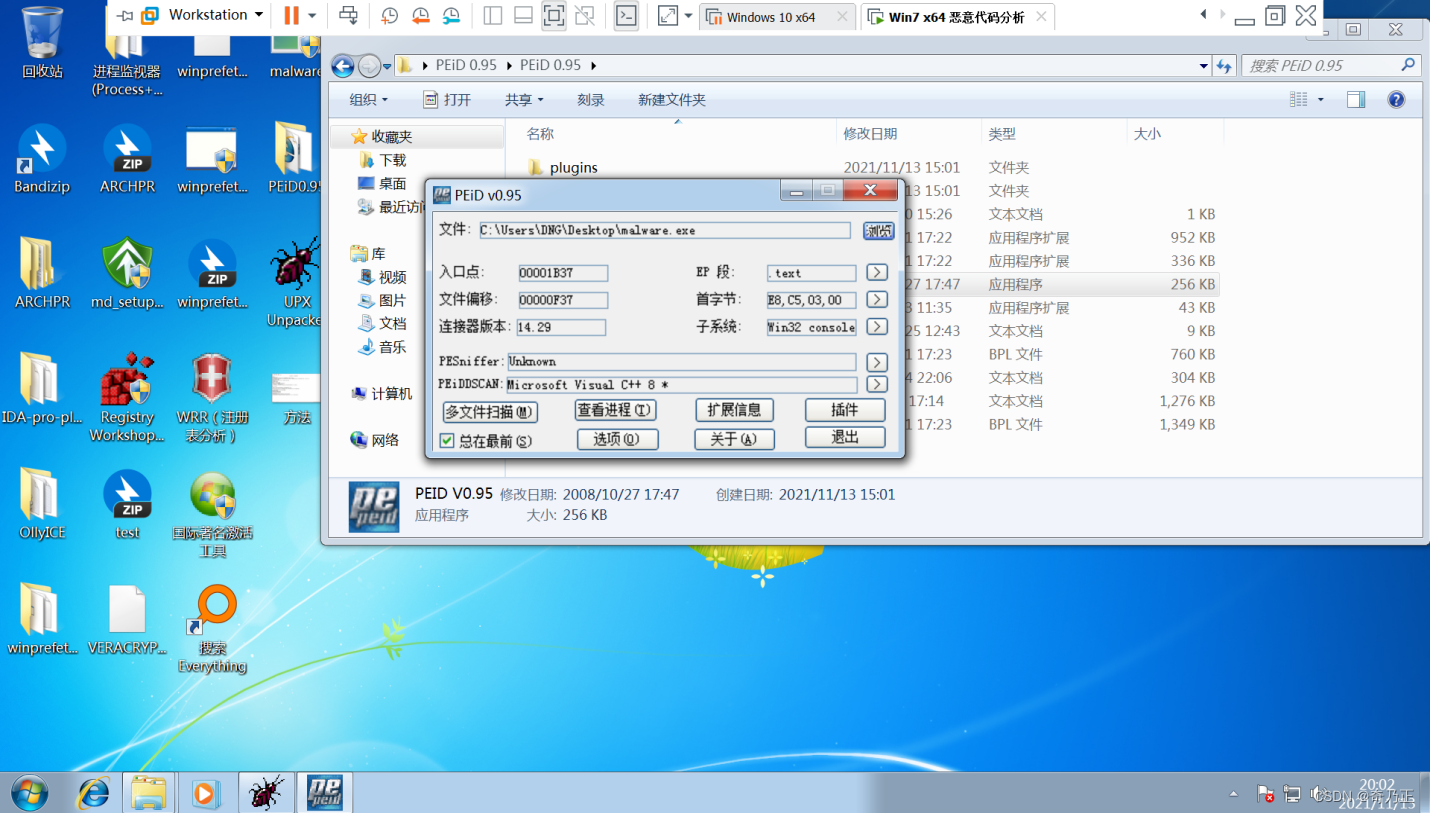Click the > button next to 首字节 field

(x=876, y=300)
